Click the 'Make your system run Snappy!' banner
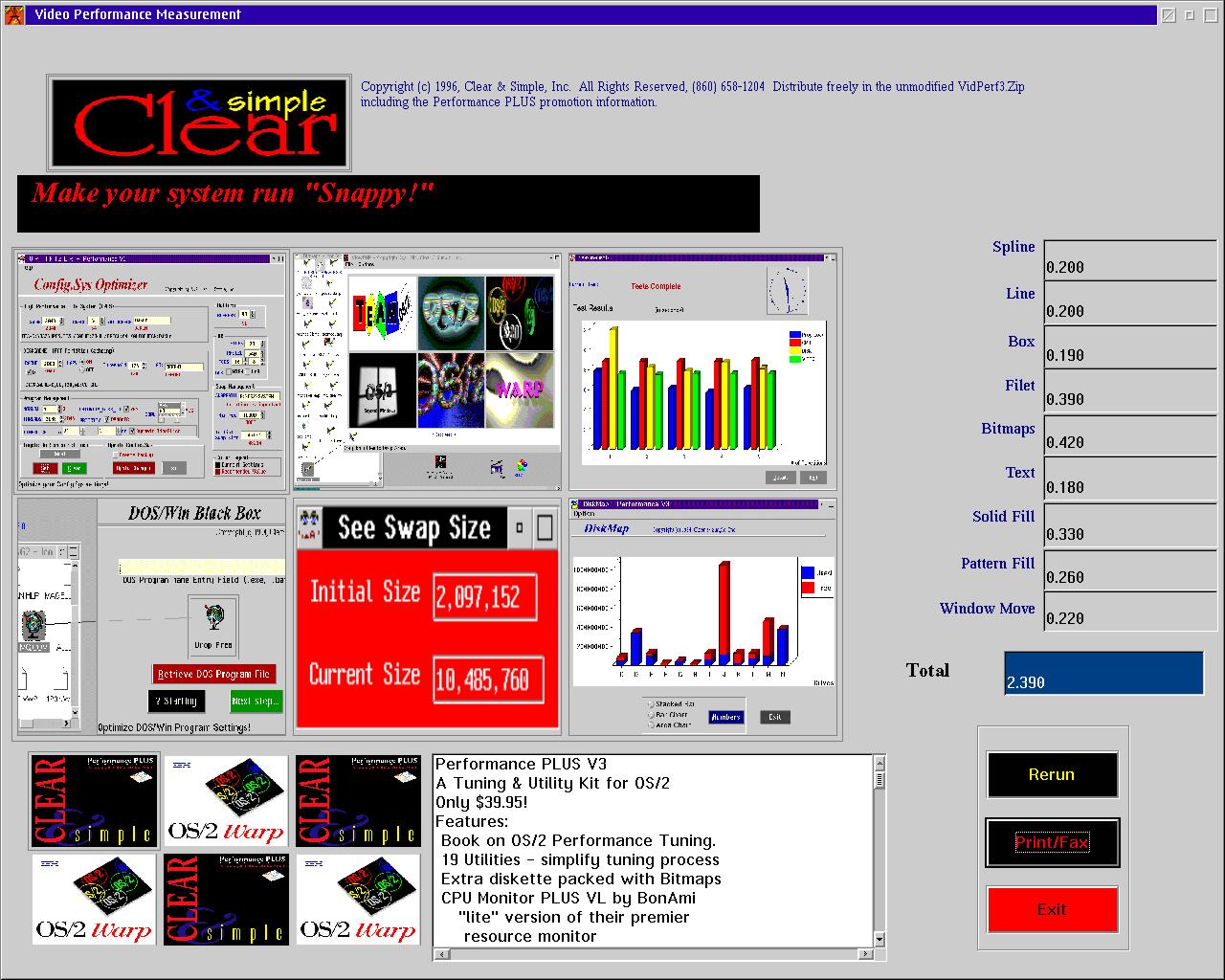Screen dimensions: 1225x980 (x=389, y=203)
